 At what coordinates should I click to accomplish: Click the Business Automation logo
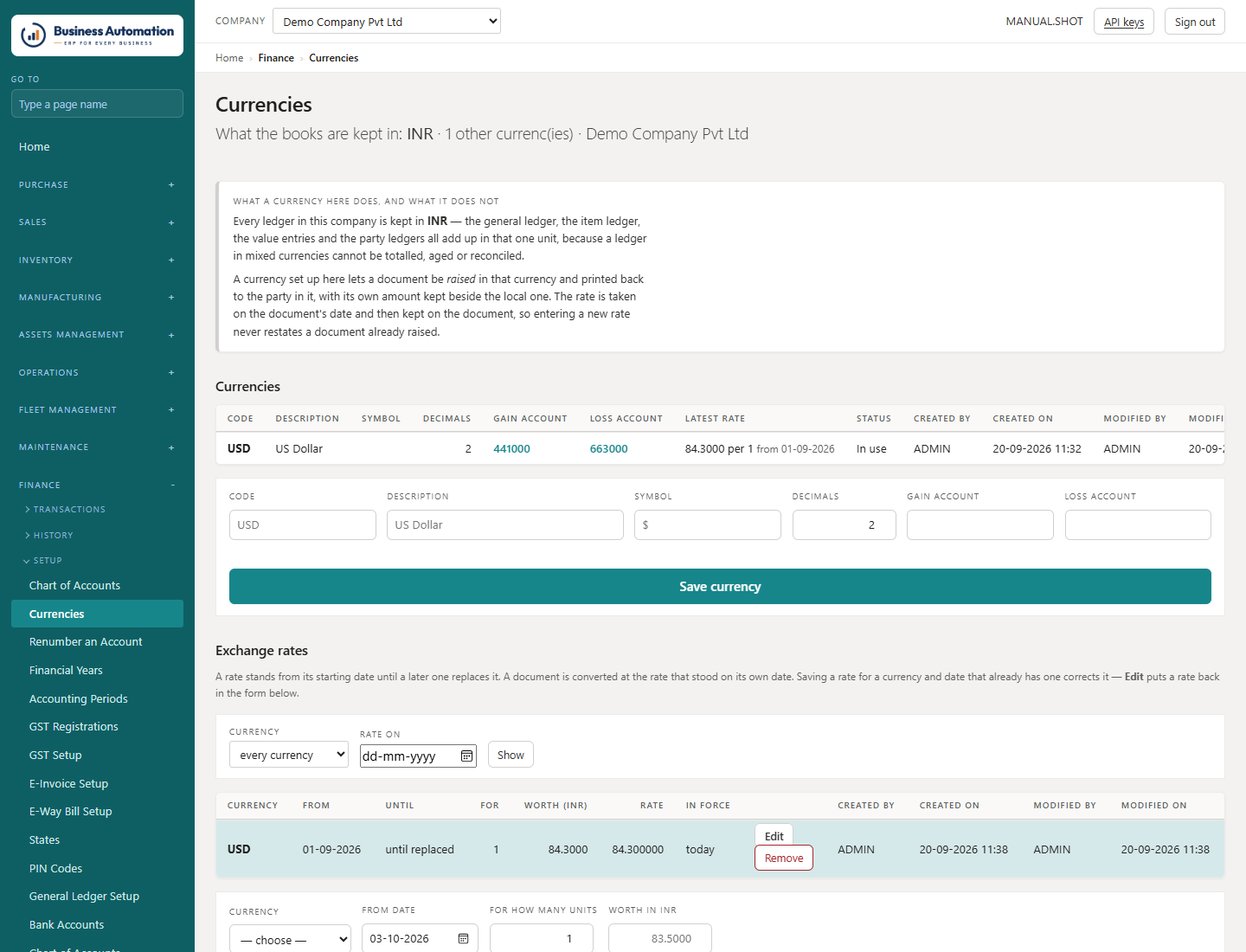(x=97, y=35)
